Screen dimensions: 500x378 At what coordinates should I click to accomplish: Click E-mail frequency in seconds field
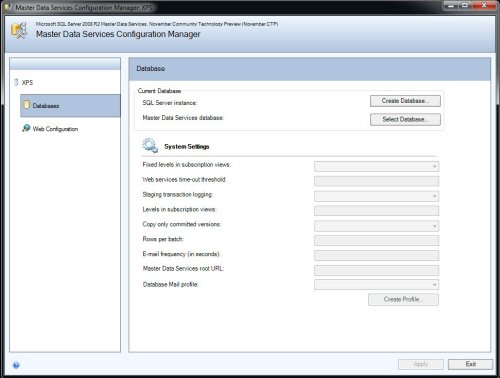(x=376, y=255)
